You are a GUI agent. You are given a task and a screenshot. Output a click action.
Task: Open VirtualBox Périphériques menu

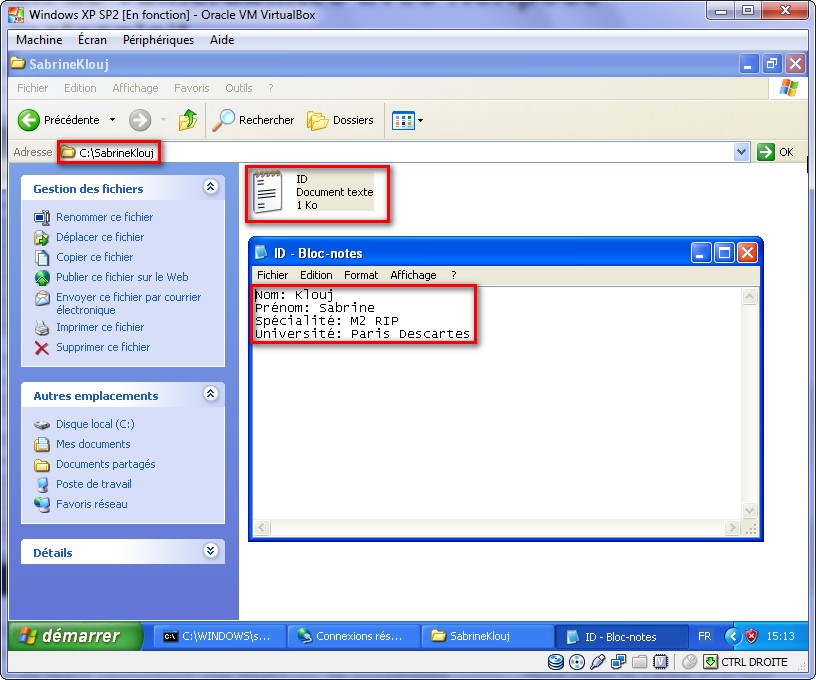coord(158,40)
